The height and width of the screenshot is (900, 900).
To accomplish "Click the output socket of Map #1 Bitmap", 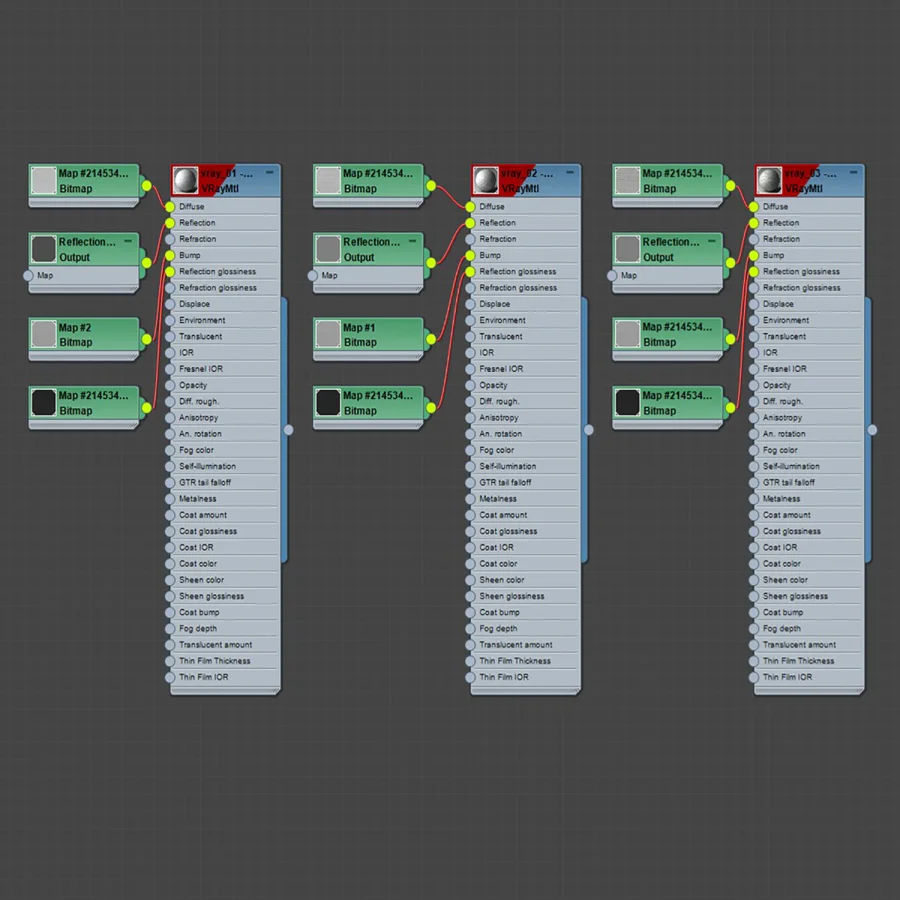I will coord(431,339).
